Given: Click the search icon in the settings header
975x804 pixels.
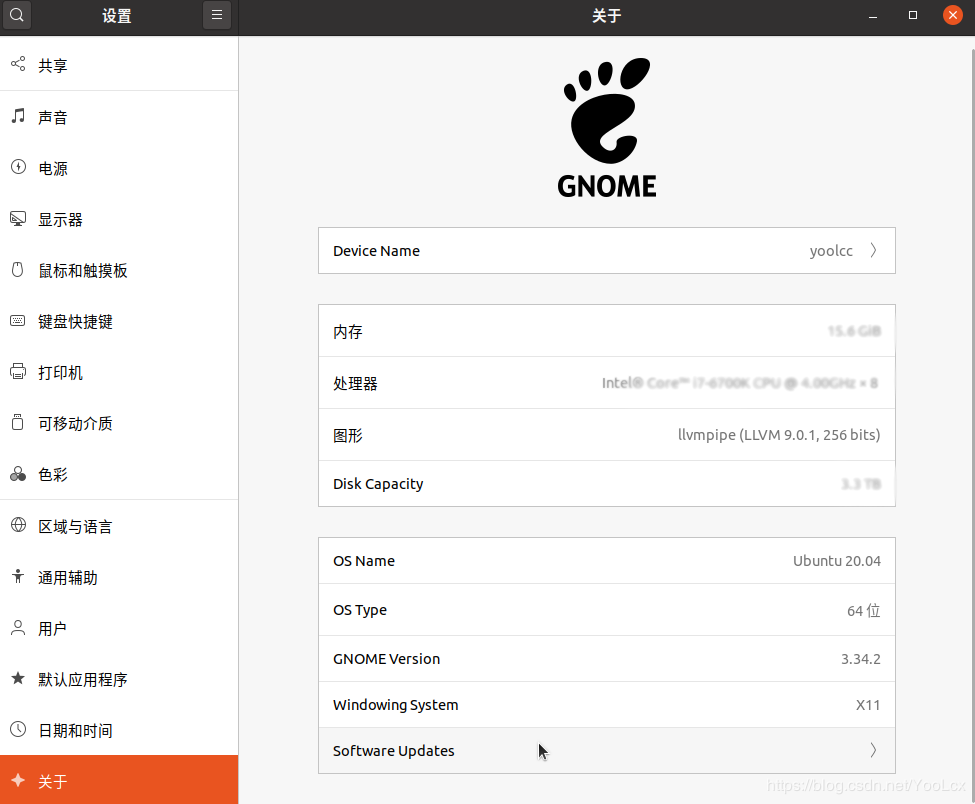Looking at the screenshot, I should coord(17,16).
